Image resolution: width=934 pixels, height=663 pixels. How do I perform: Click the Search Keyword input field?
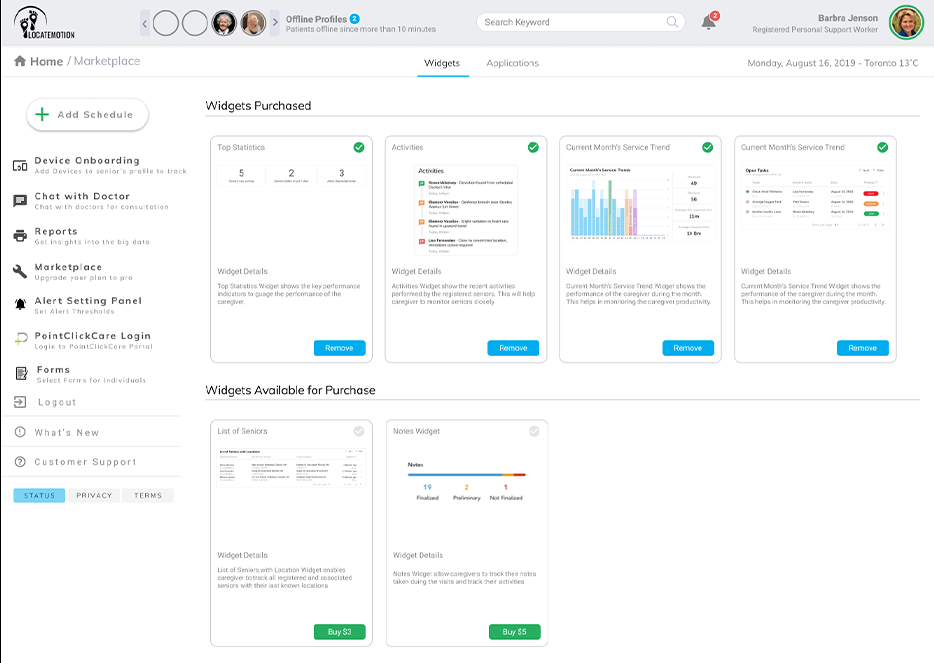[x=570, y=22]
